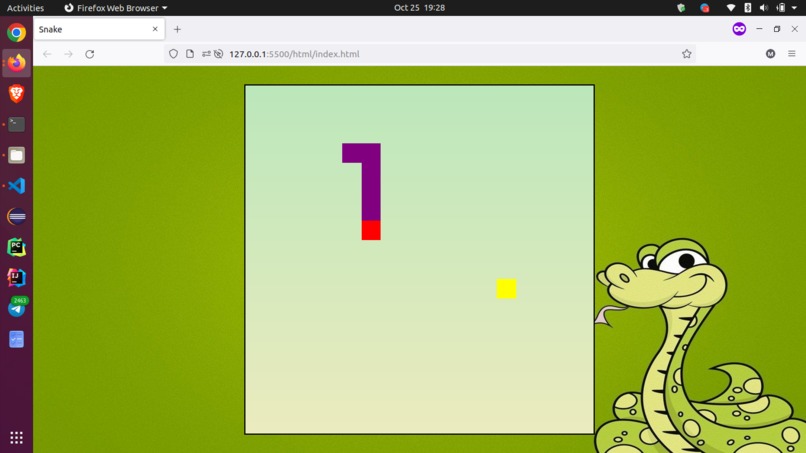Screen dimensions: 806x453
Task: Open a new tab with plus button
Action: click(x=177, y=29)
